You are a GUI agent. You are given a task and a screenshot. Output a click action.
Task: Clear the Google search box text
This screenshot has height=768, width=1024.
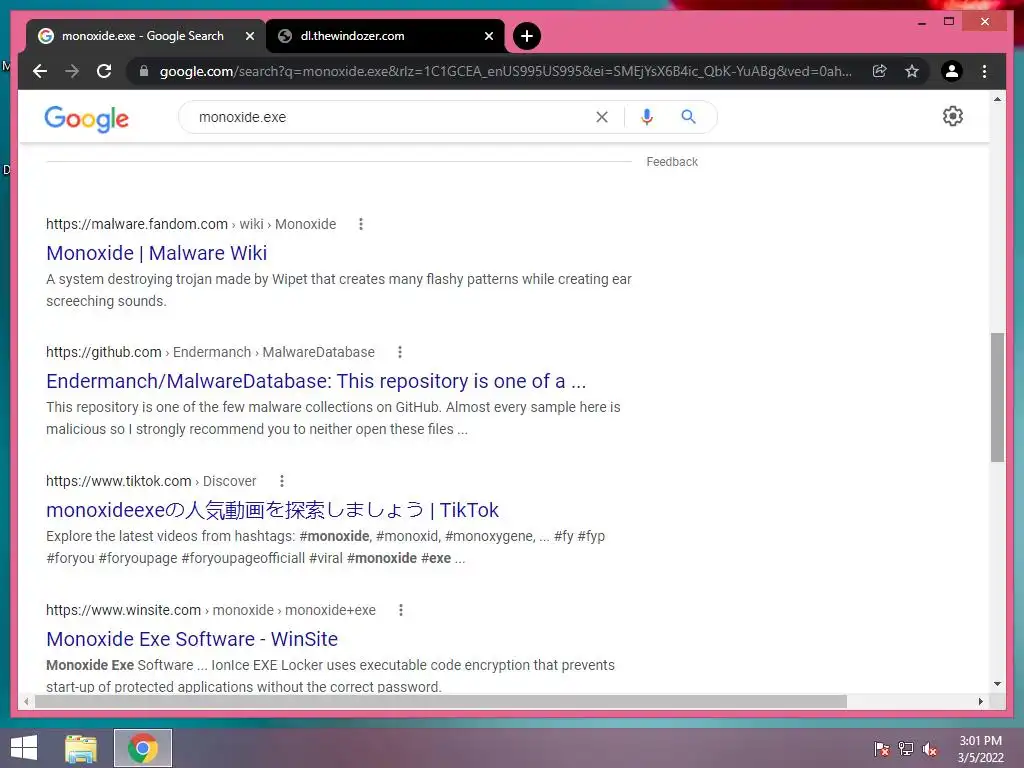602,117
